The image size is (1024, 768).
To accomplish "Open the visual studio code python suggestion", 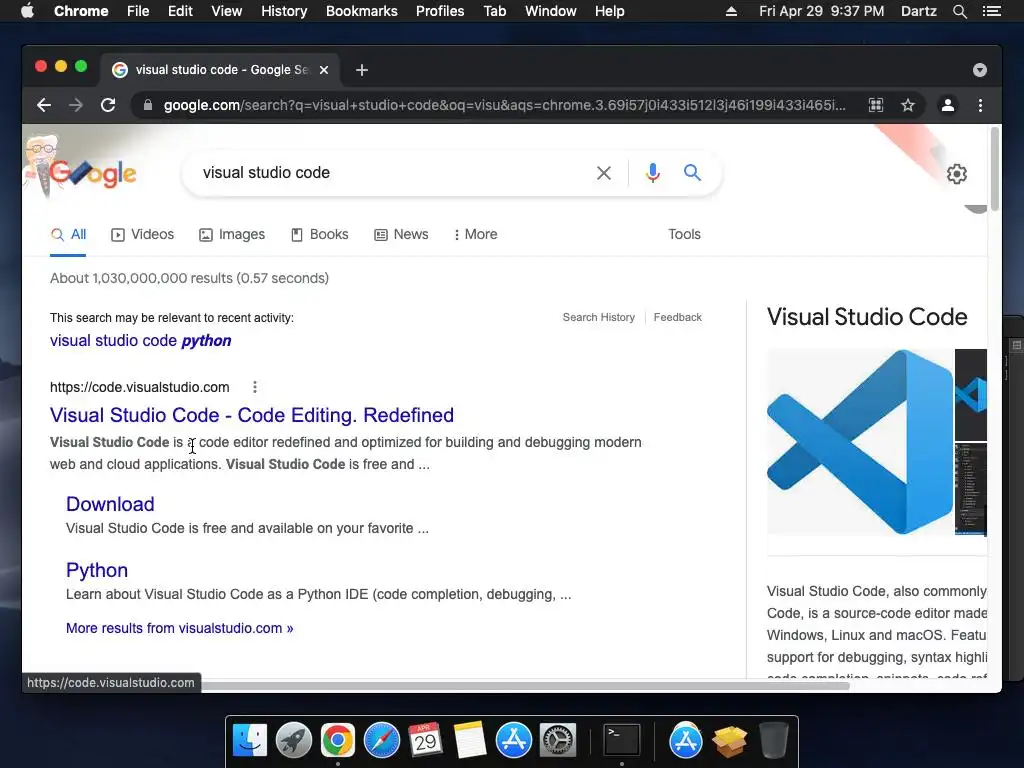I will point(140,341).
